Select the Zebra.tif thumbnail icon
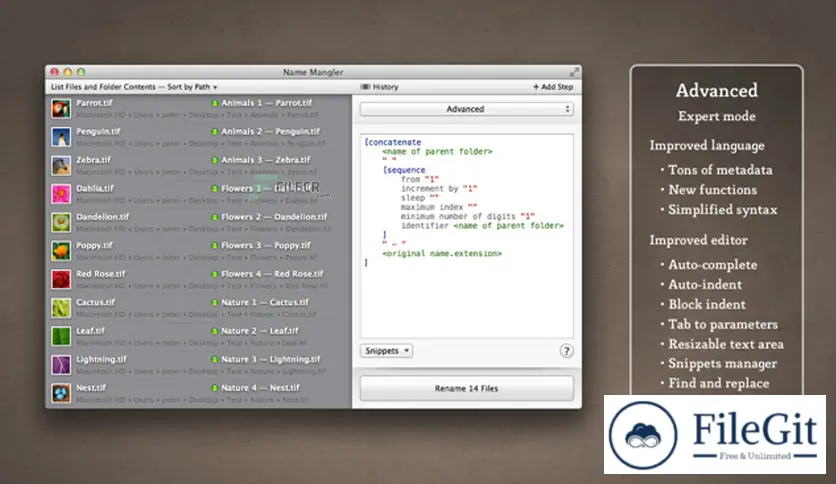Screen dimensions: 836x484 click(x=61, y=165)
